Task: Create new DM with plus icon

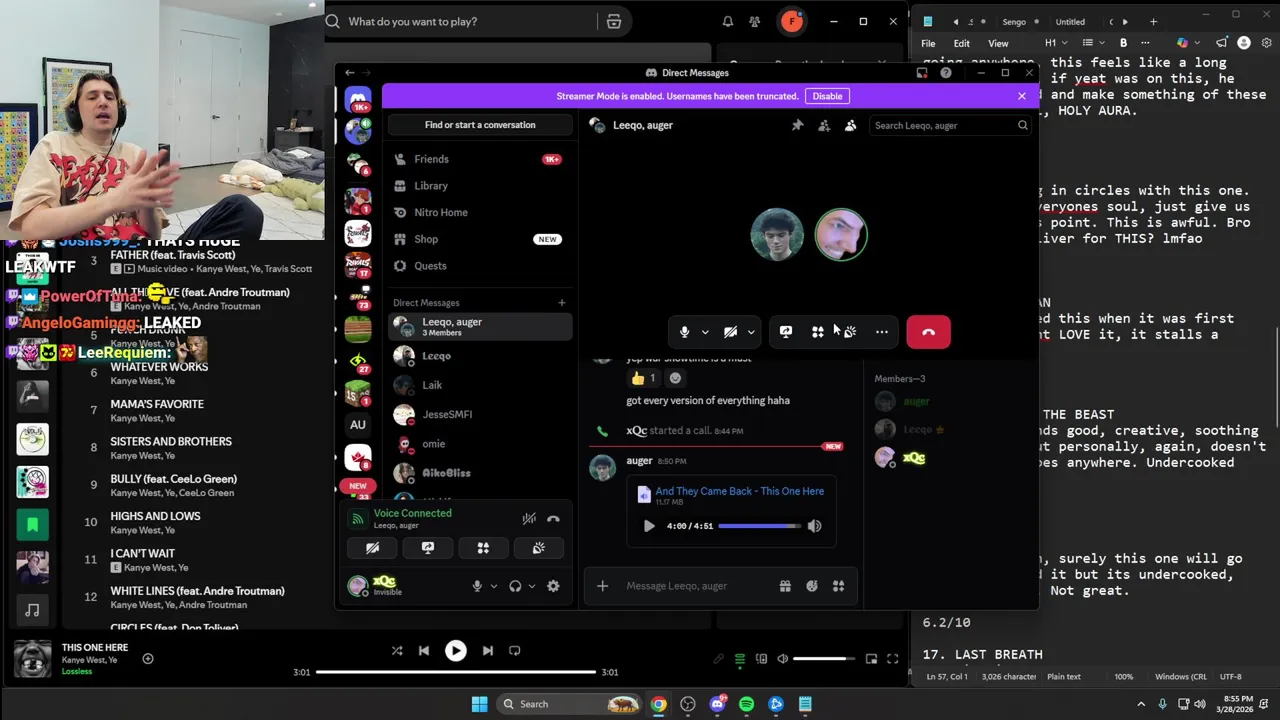Action: point(561,303)
